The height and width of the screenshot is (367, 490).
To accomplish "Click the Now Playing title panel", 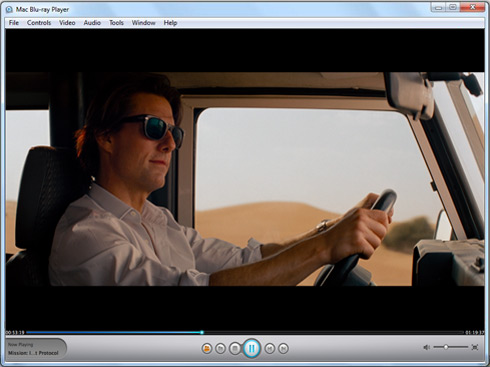I will point(36,349).
